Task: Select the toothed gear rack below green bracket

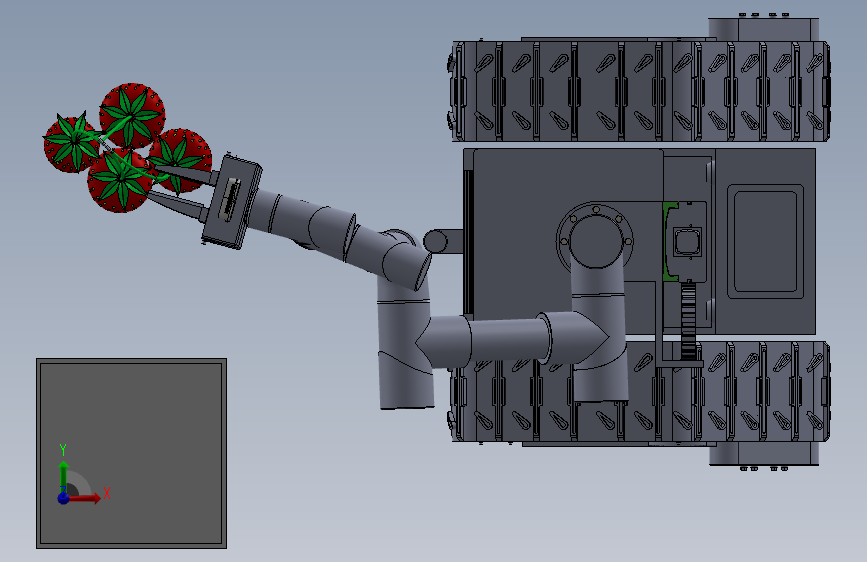Action: click(688, 322)
